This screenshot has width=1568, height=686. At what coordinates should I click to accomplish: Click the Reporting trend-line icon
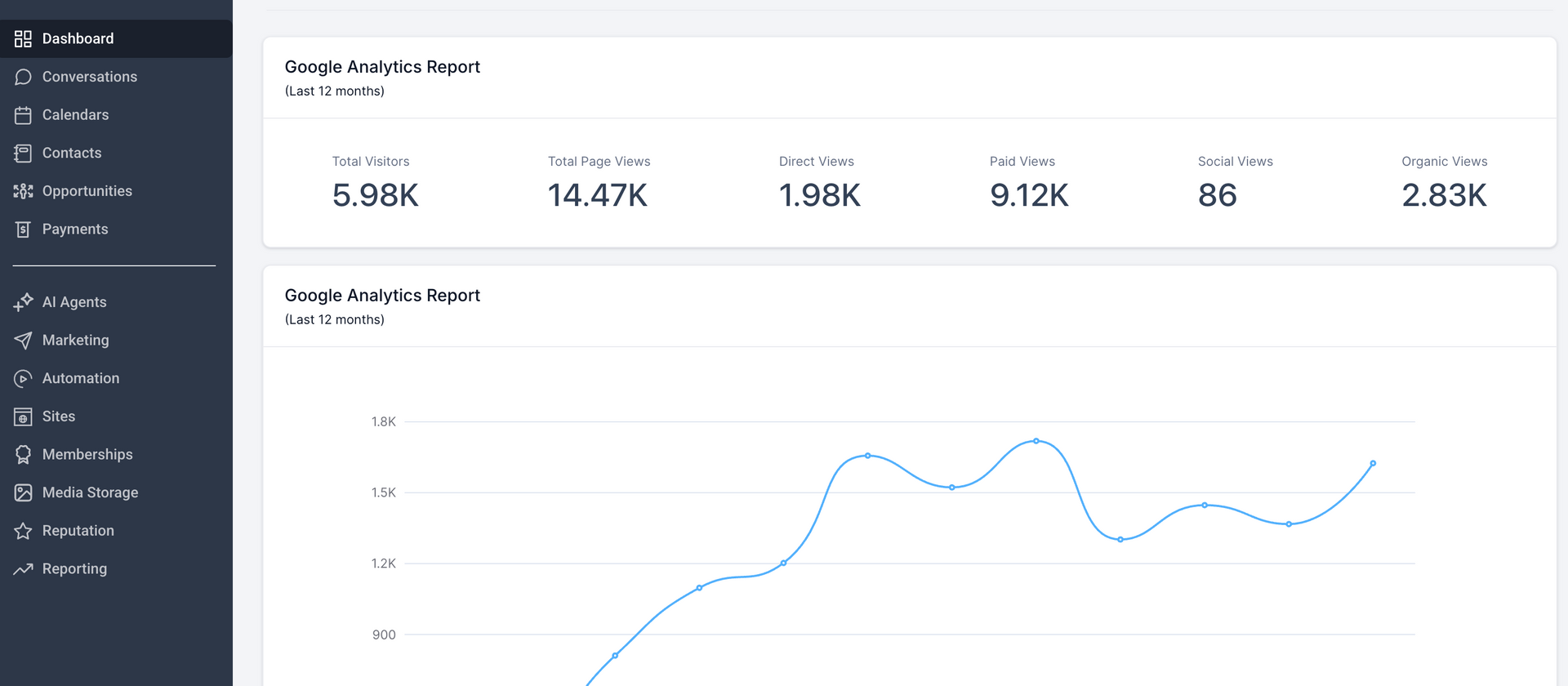coord(23,569)
